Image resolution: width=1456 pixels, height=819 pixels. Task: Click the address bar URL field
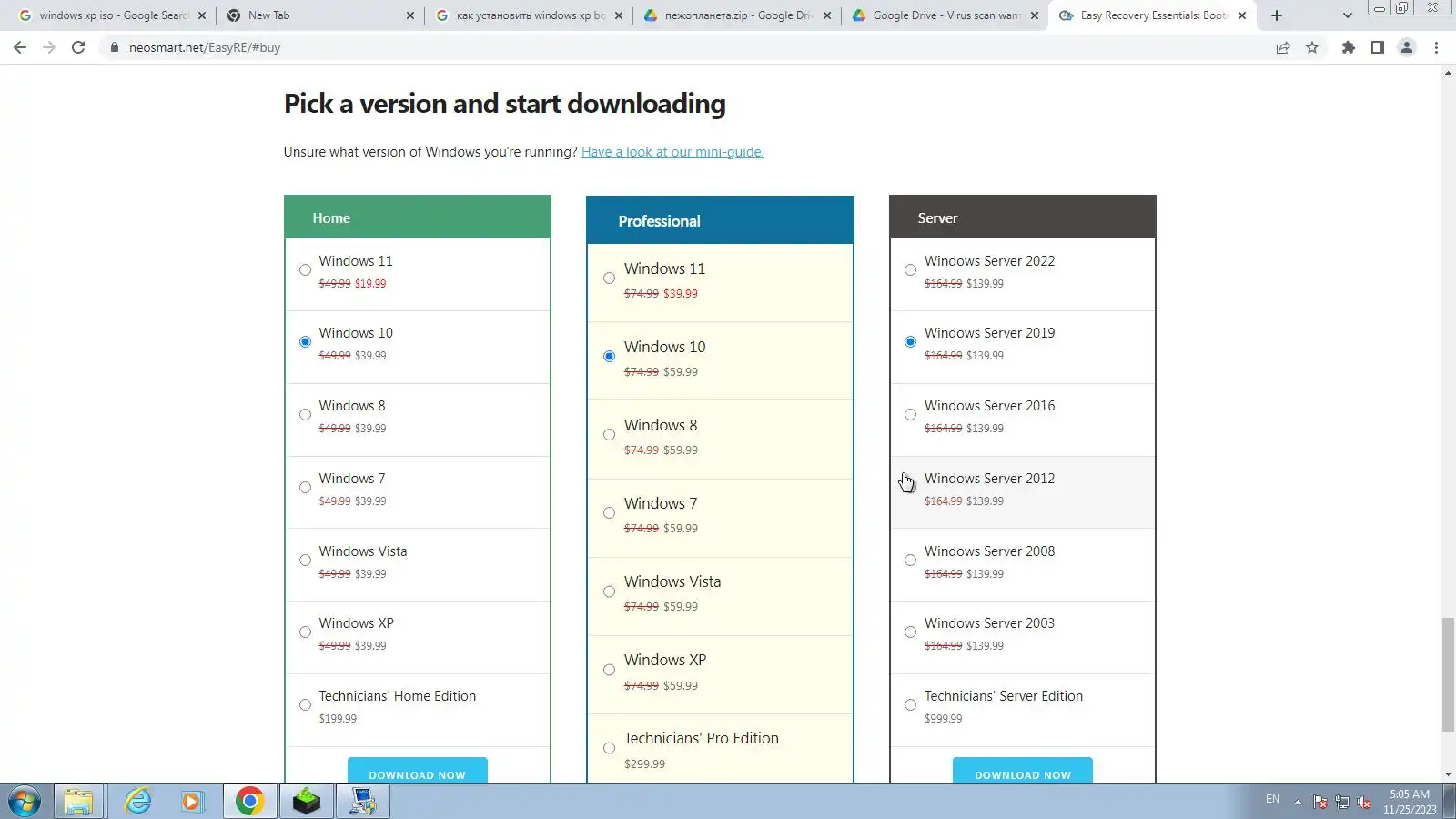(x=682, y=47)
